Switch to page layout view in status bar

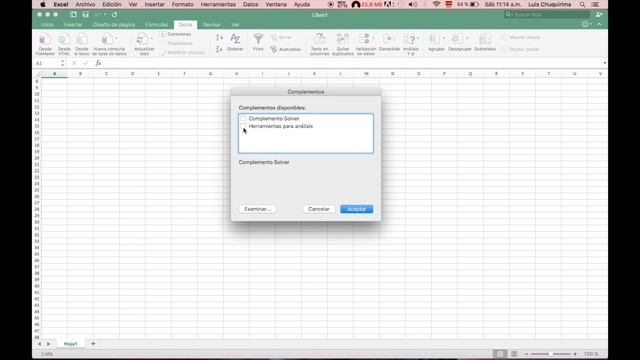pyautogui.click(x=514, y=354)
